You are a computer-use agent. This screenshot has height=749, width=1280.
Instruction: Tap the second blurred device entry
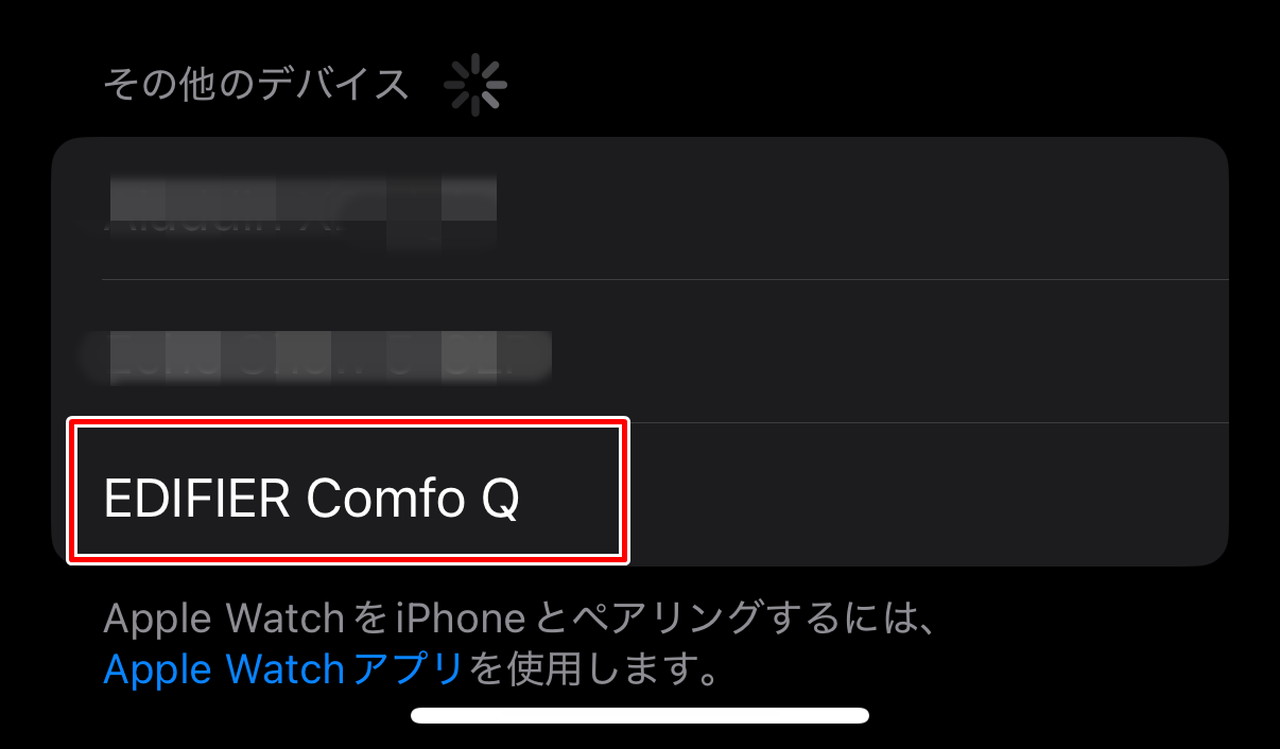(x=640, y=351)
